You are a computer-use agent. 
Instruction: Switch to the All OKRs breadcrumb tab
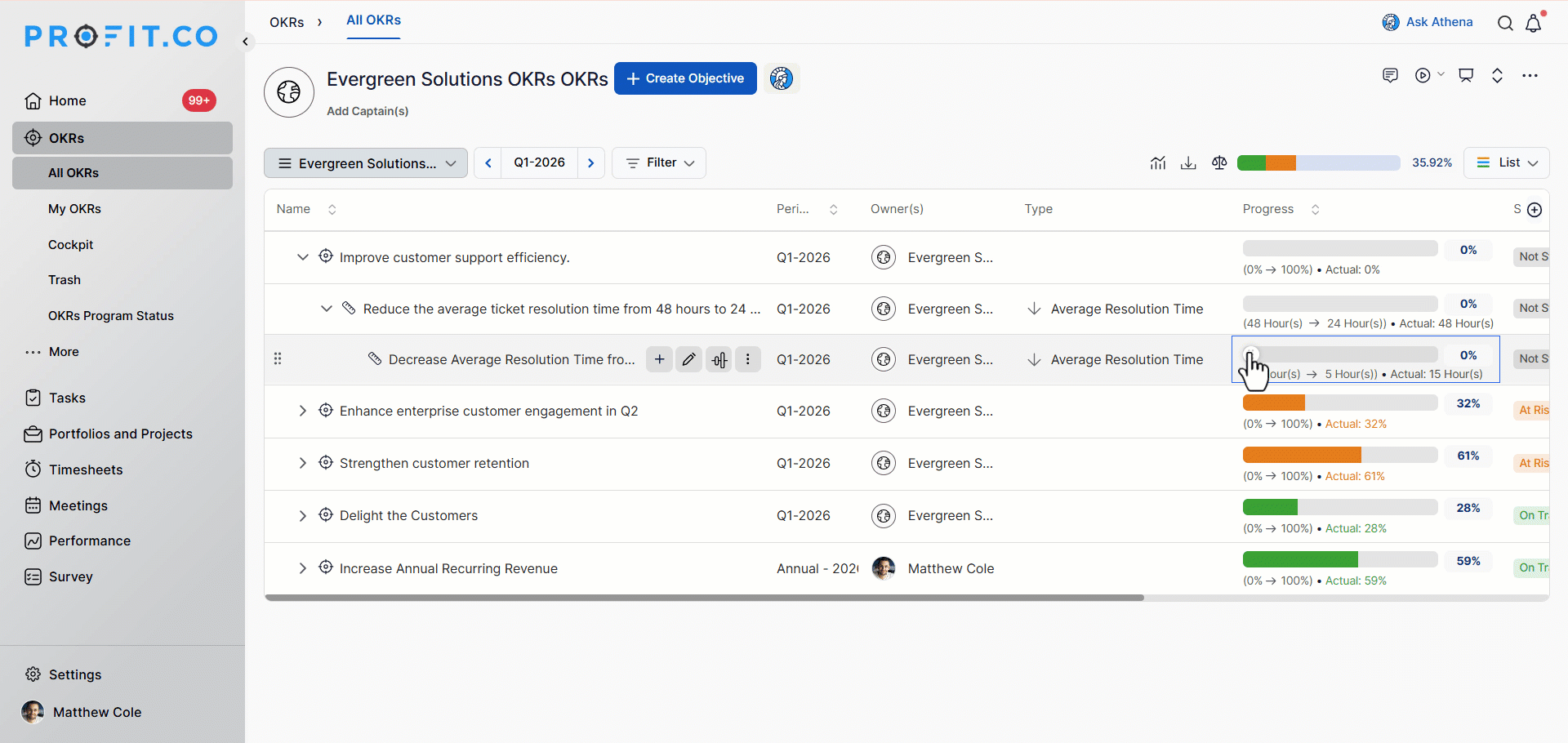(x=373, y=20)
